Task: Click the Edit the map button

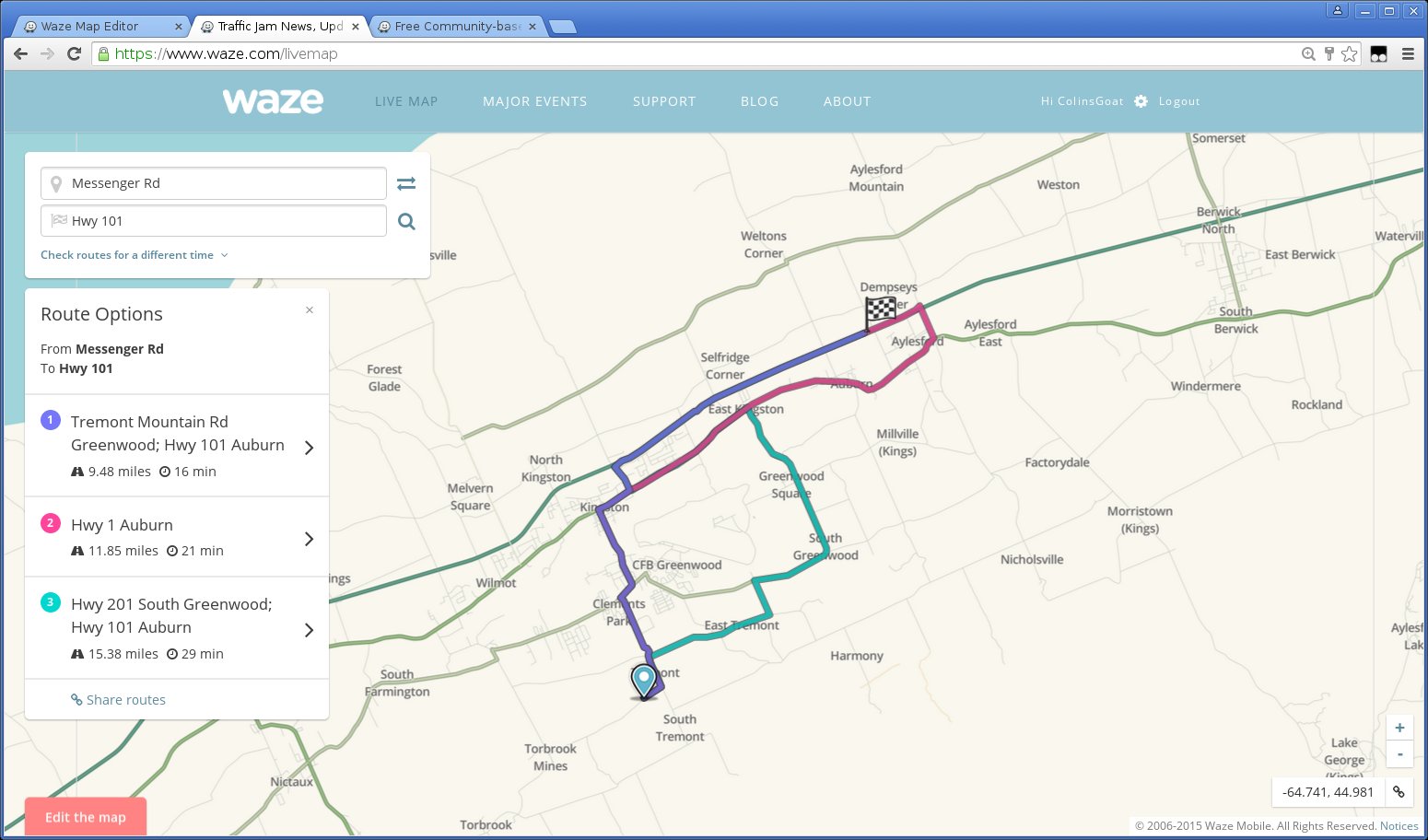Action: point(86,817)
